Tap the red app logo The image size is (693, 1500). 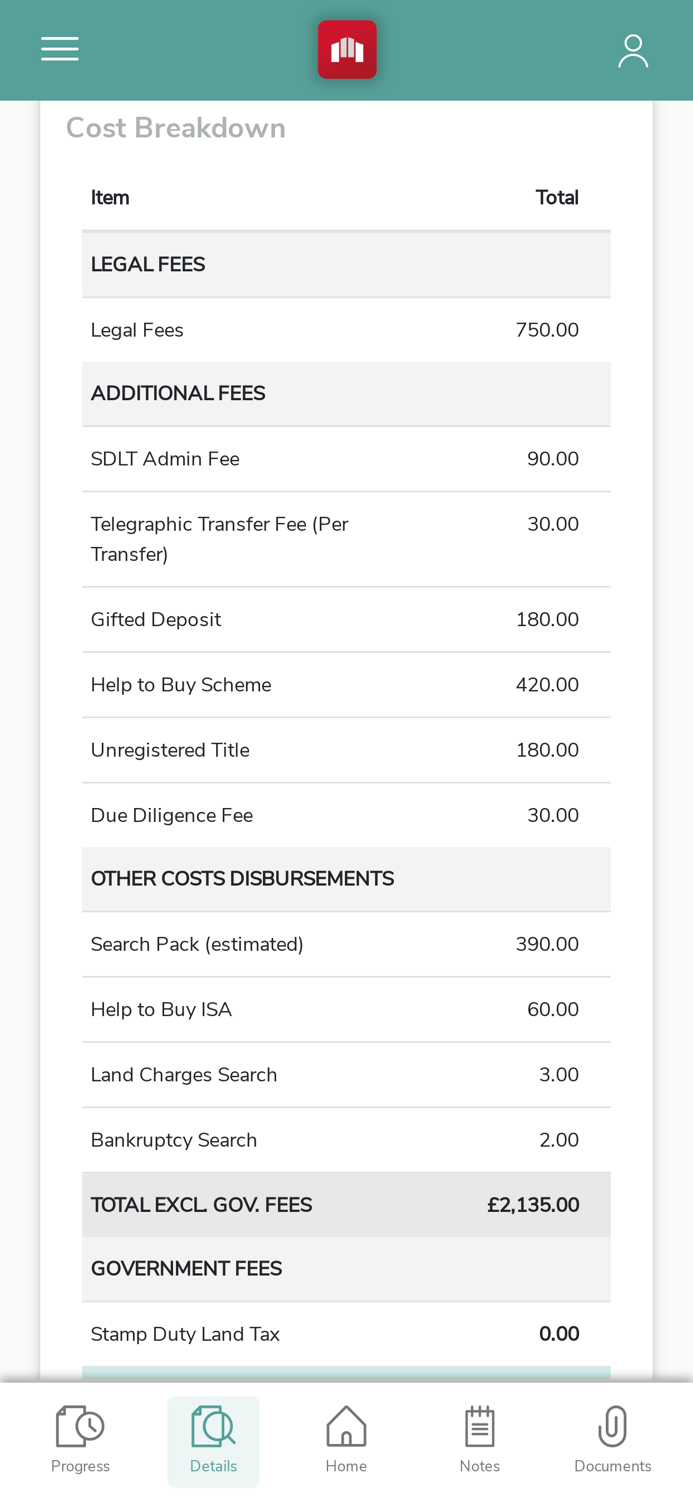click(347, 49)
